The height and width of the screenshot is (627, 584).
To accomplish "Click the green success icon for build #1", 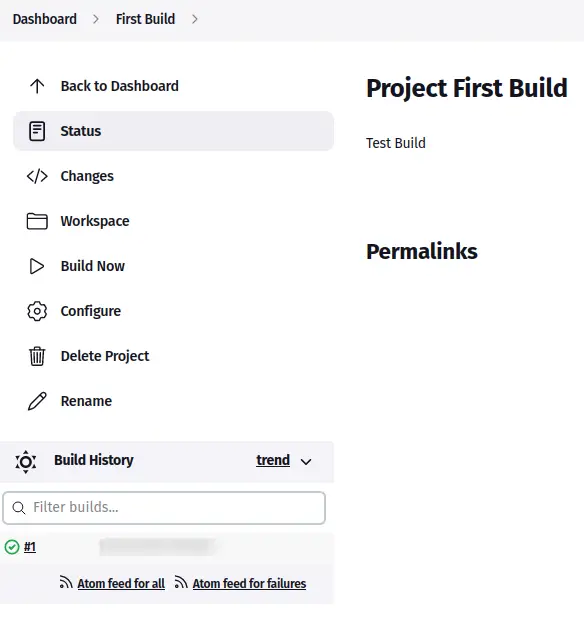I will pyautogui.click(x=12, y=547).
